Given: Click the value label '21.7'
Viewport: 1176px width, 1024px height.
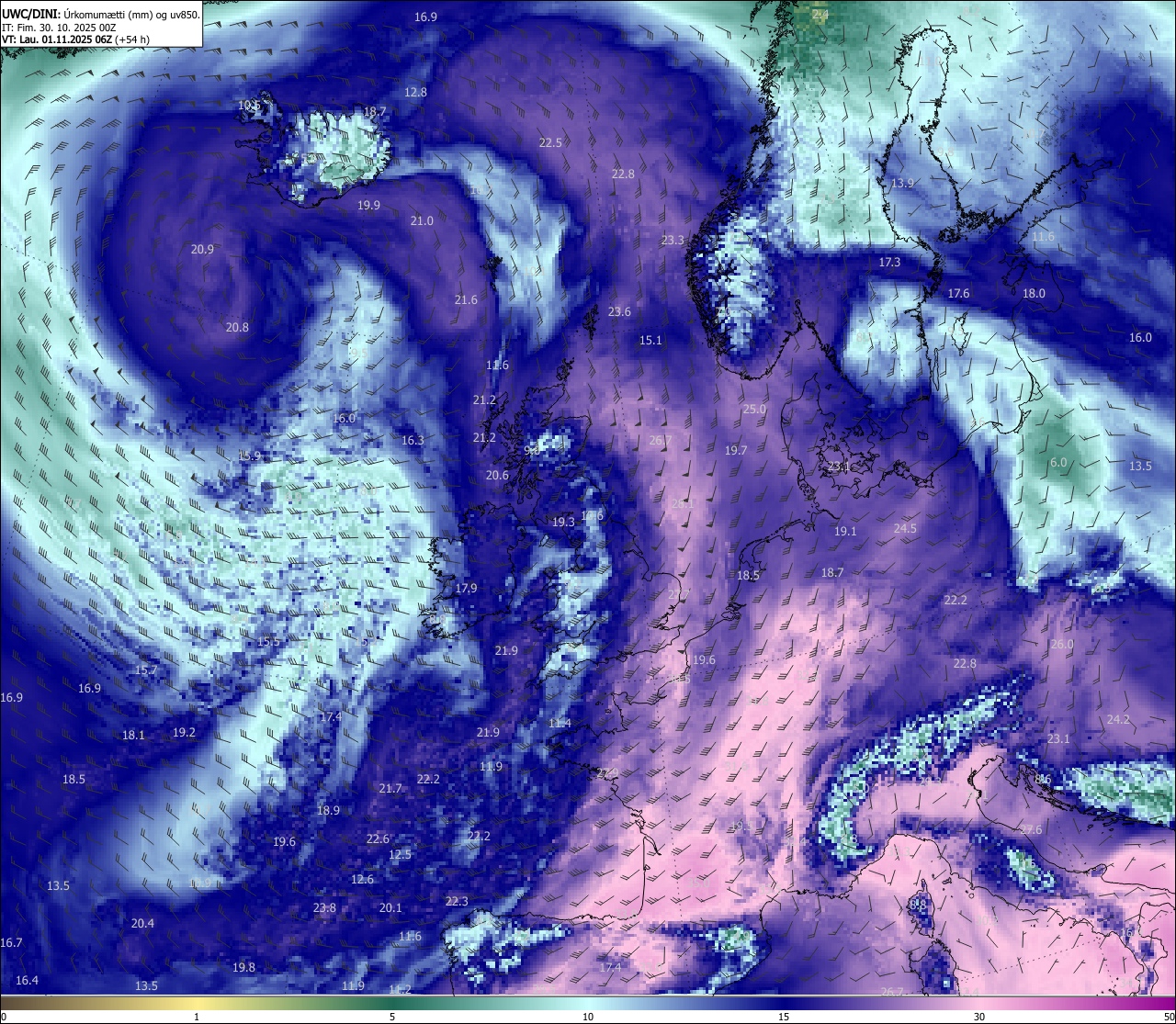Looking at the screenshot, I should tap(390, 789).
